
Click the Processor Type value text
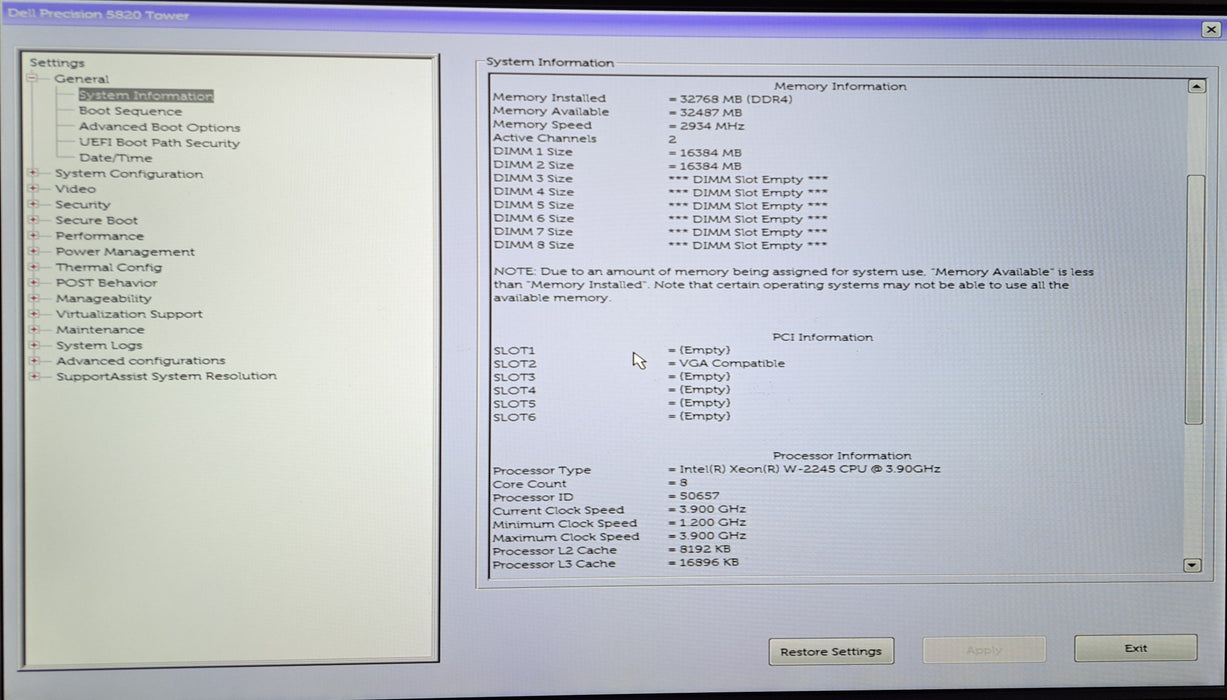(x=804, y=469)
